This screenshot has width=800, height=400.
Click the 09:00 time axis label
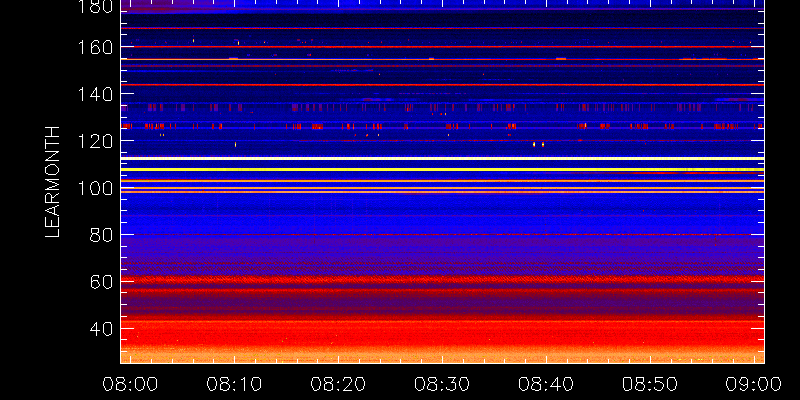point(753,384)
